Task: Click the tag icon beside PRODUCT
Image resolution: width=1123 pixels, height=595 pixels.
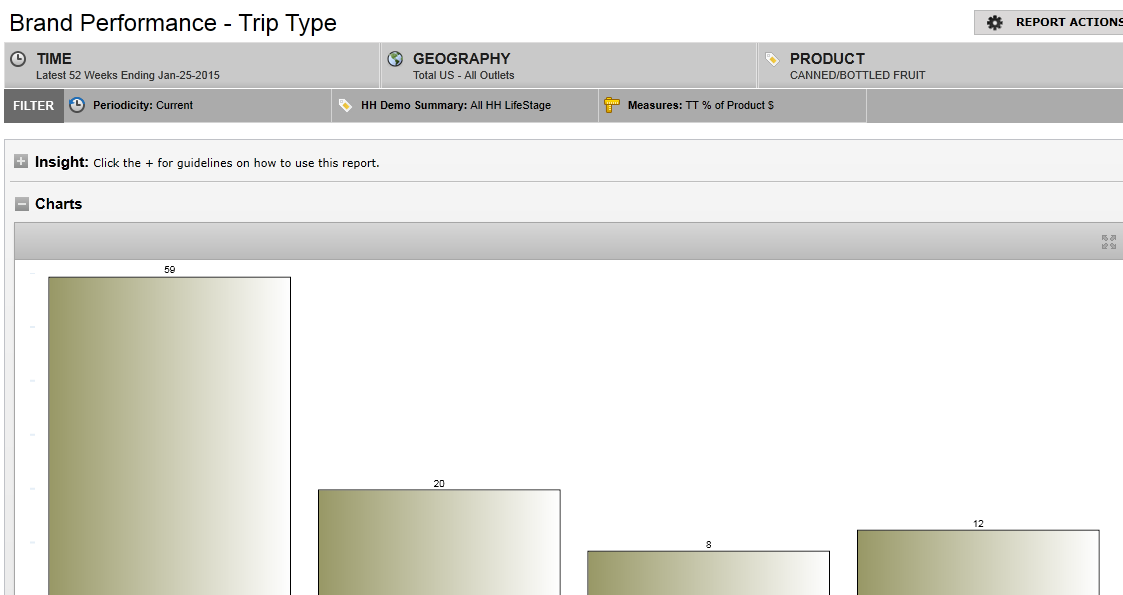Action: click(x=771, y=59)
